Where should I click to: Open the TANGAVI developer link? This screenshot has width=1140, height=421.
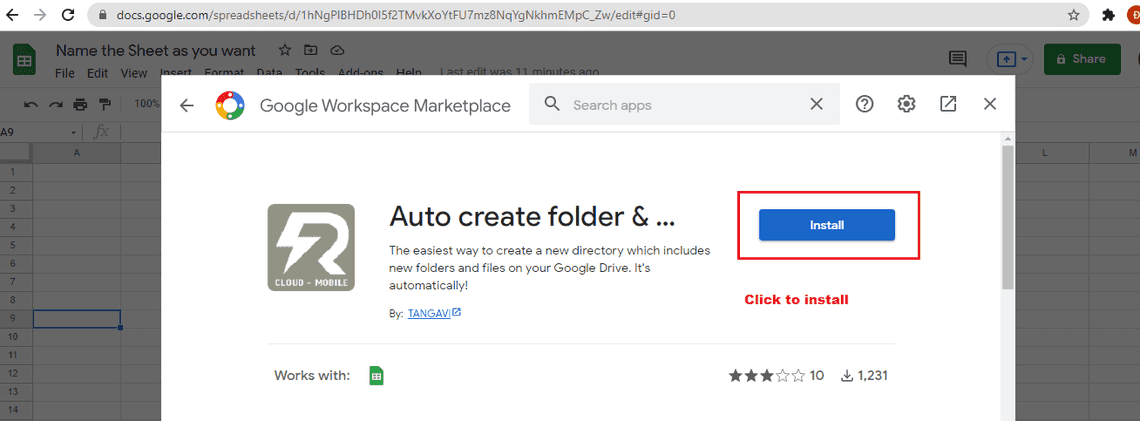(x=429, y=313)
